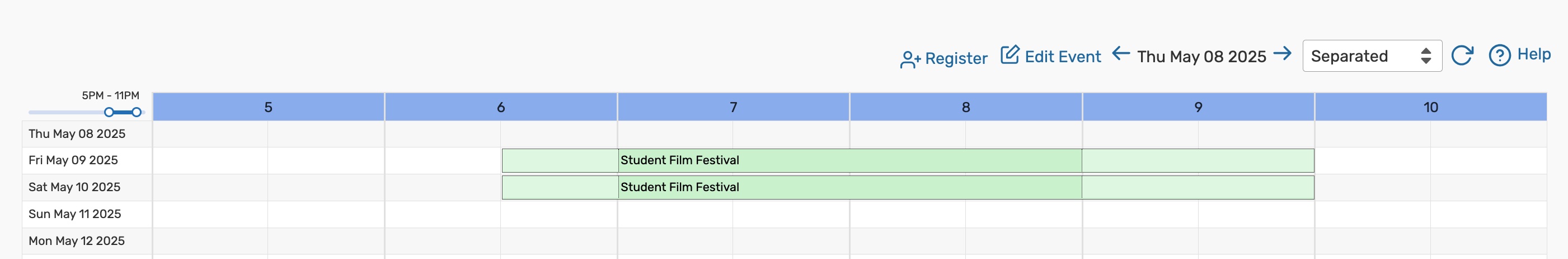The width and height of the screenshot is (1568, 259).
Task: Select the Sun May 11 2025 row label
Action: click(75, 214)
